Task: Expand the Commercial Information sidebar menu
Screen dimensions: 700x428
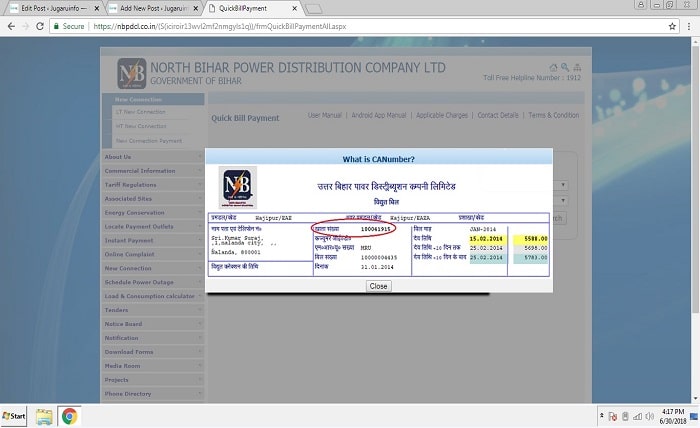Action: click(x=153, y=171)
